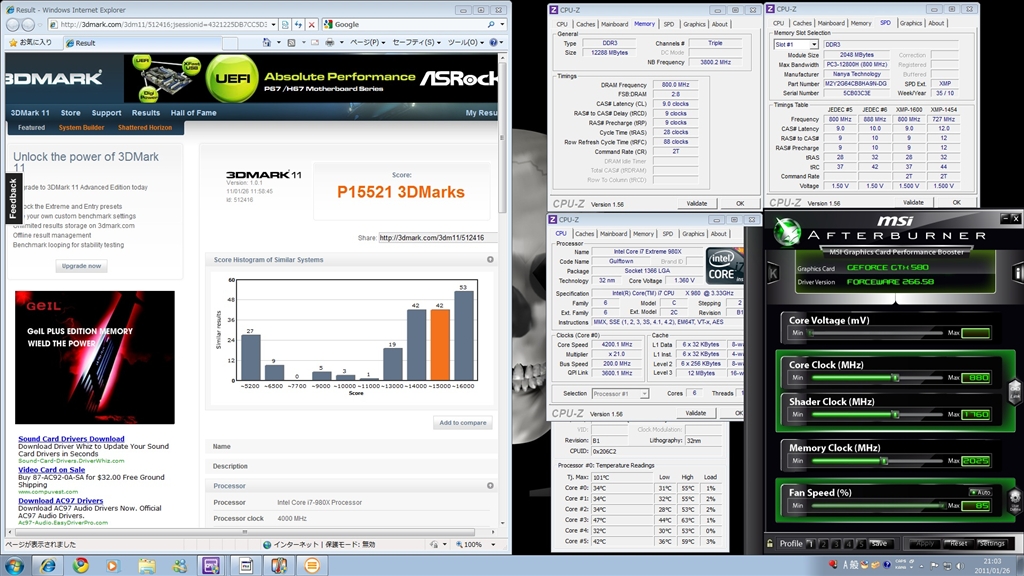Image resolution: width=1024 pixels, height=576 pixels.
Task: Click Afterburner info side button
Action: pyautogui.click(x=1017, y=273)
